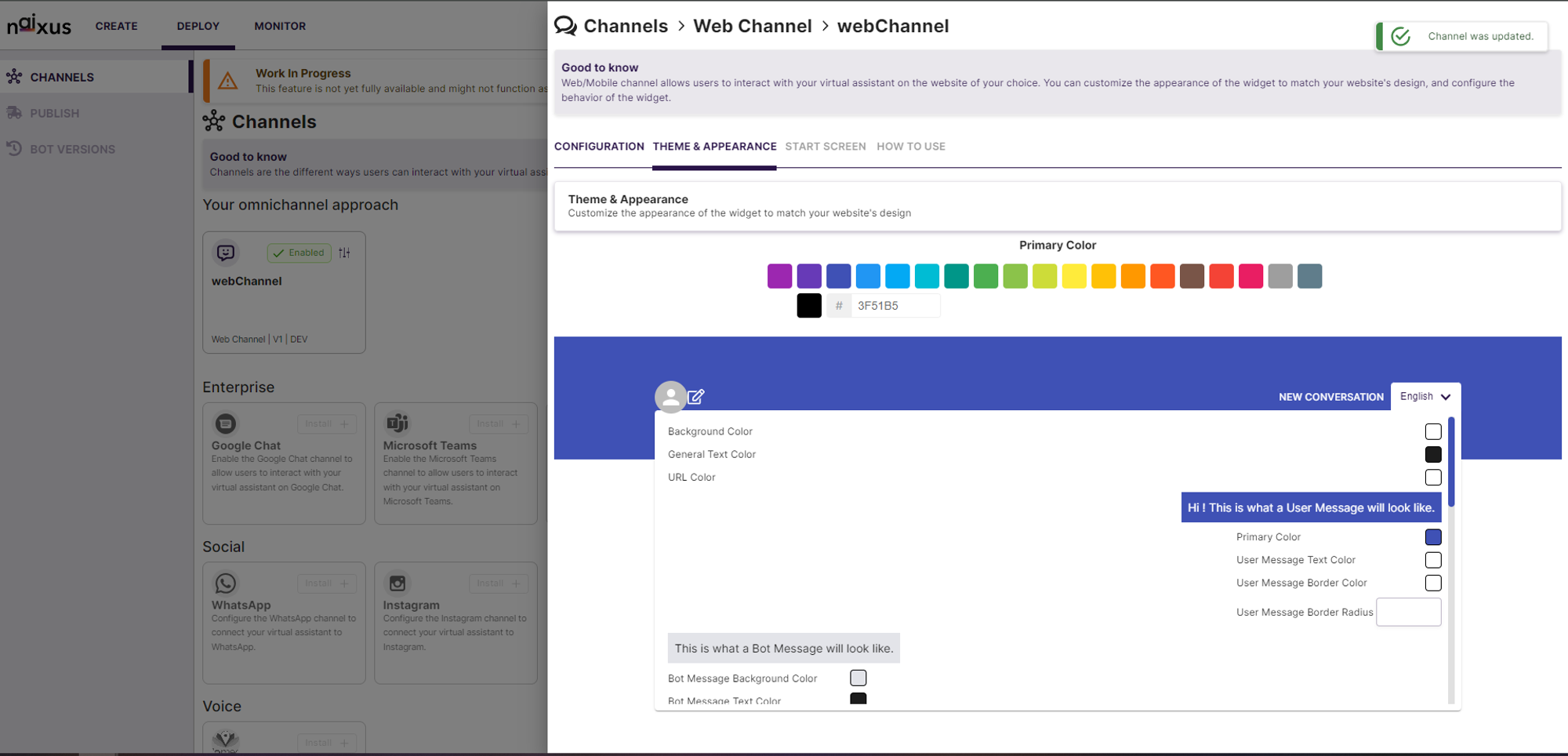Click the widget preview vertical scrollbar
This screenshot has width=1568, height=756.
1451,461
